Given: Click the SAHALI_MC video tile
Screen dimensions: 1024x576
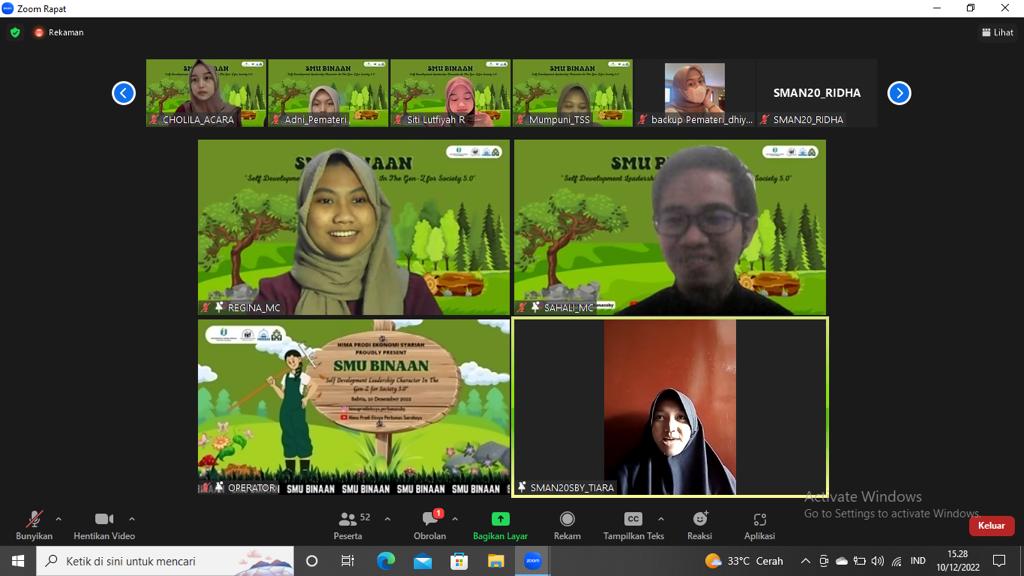Looking at the screenshot, I should pyautogui.click(x=670, y=227).
